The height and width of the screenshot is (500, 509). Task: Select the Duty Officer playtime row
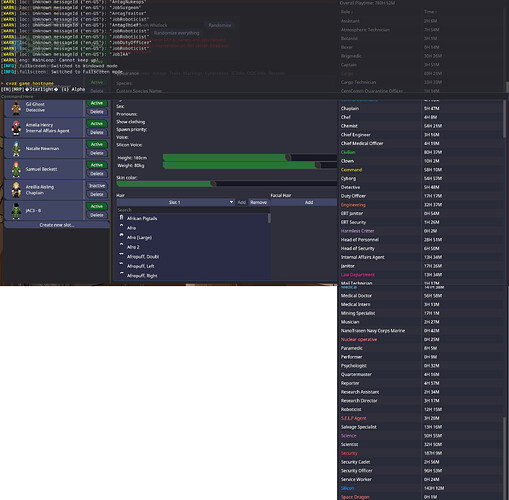pos(421,196)
